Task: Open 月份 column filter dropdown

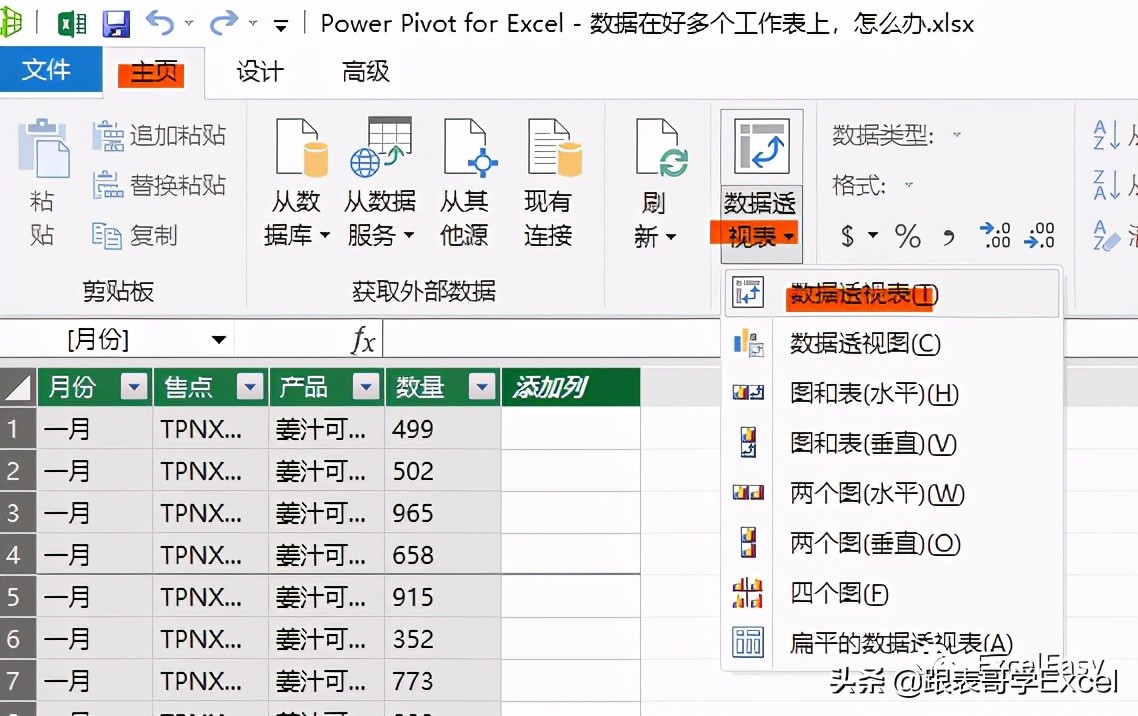Action: click(x=134, y=387)
